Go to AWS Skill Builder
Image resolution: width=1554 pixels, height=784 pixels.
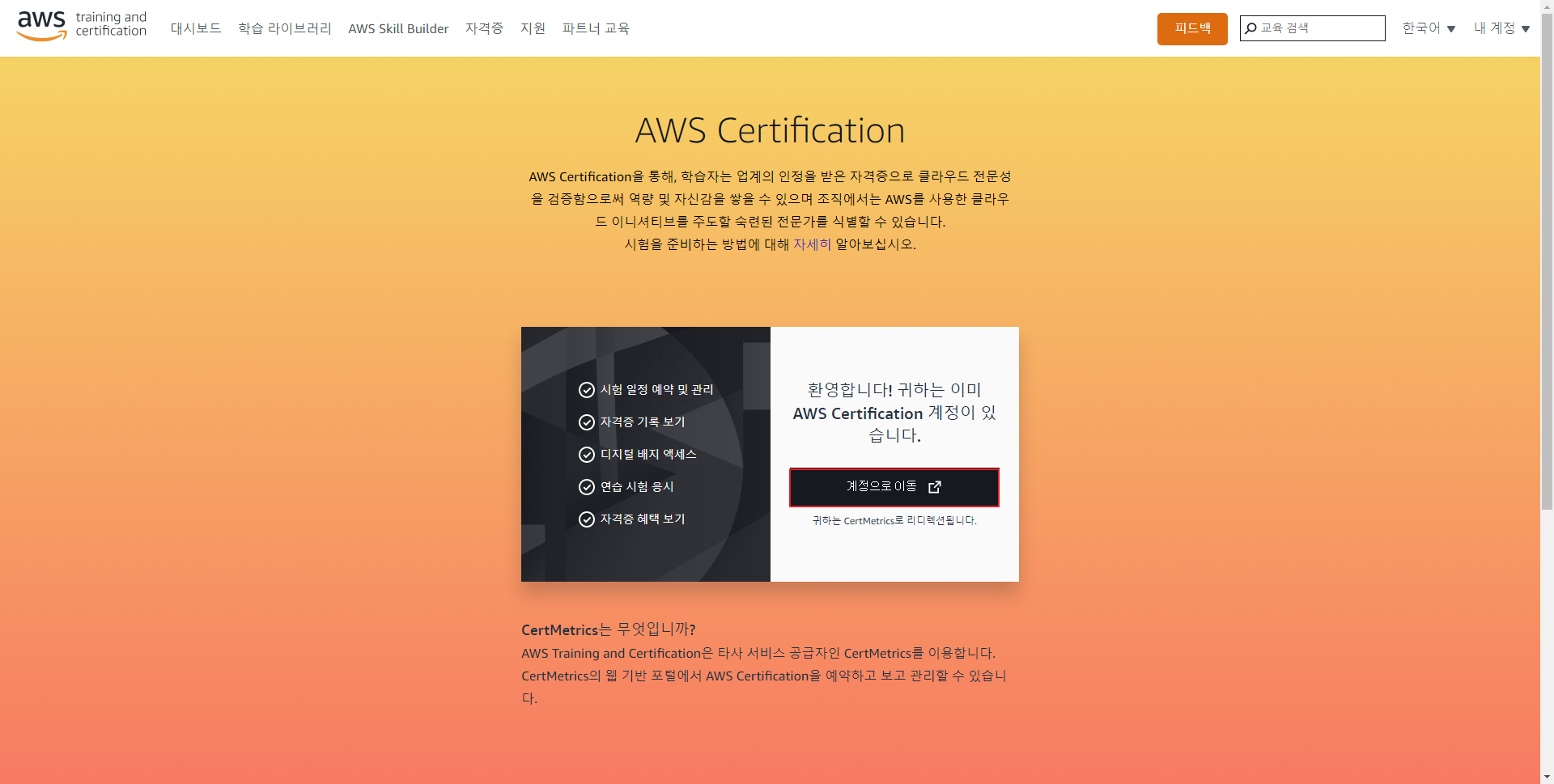pos(398,28)
